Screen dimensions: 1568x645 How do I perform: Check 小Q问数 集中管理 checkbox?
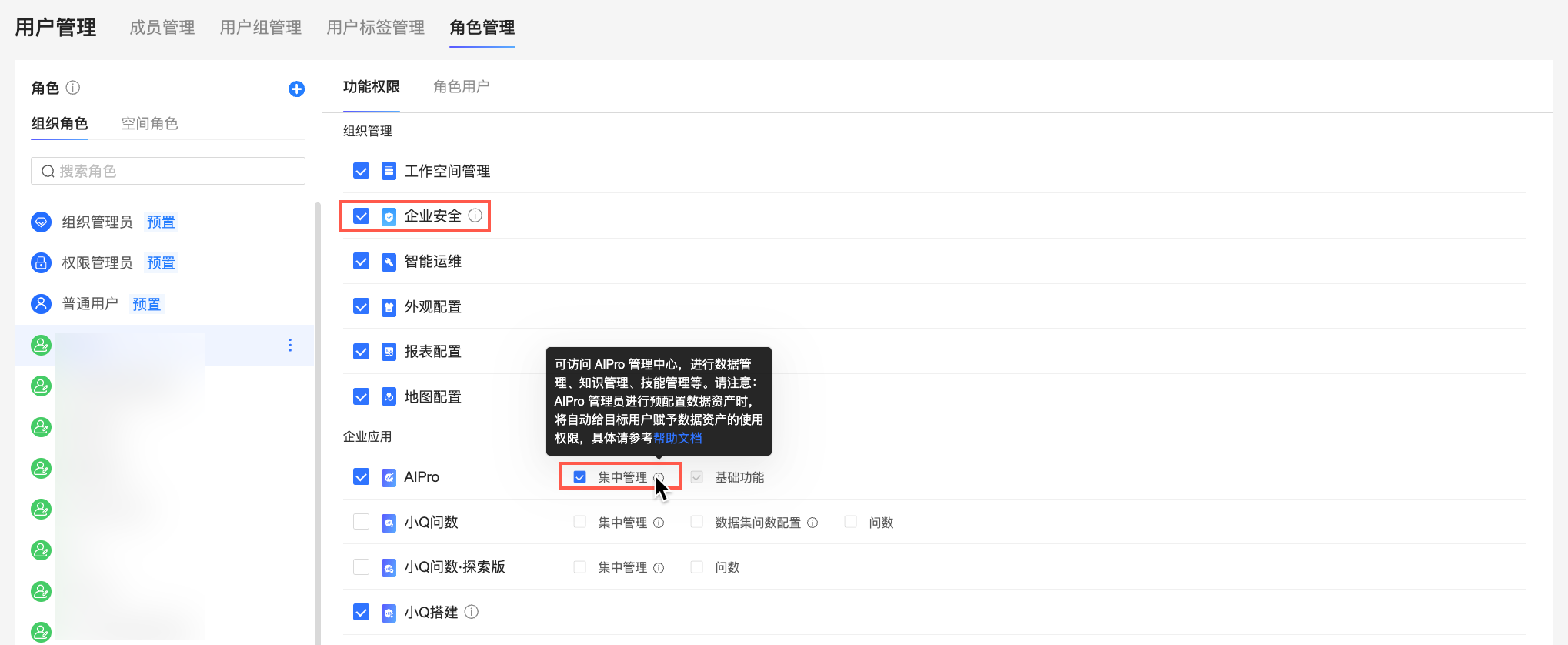(580, 522)
